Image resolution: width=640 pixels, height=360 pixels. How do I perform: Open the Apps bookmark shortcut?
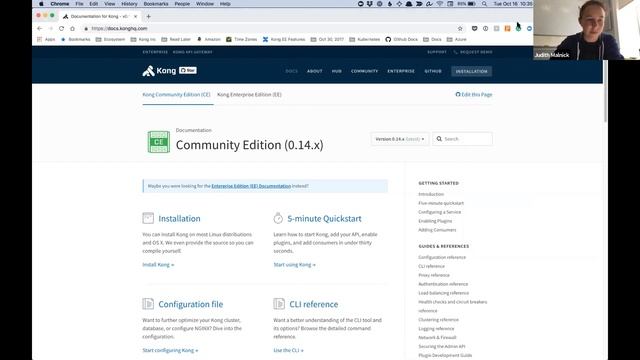point(46,40)
